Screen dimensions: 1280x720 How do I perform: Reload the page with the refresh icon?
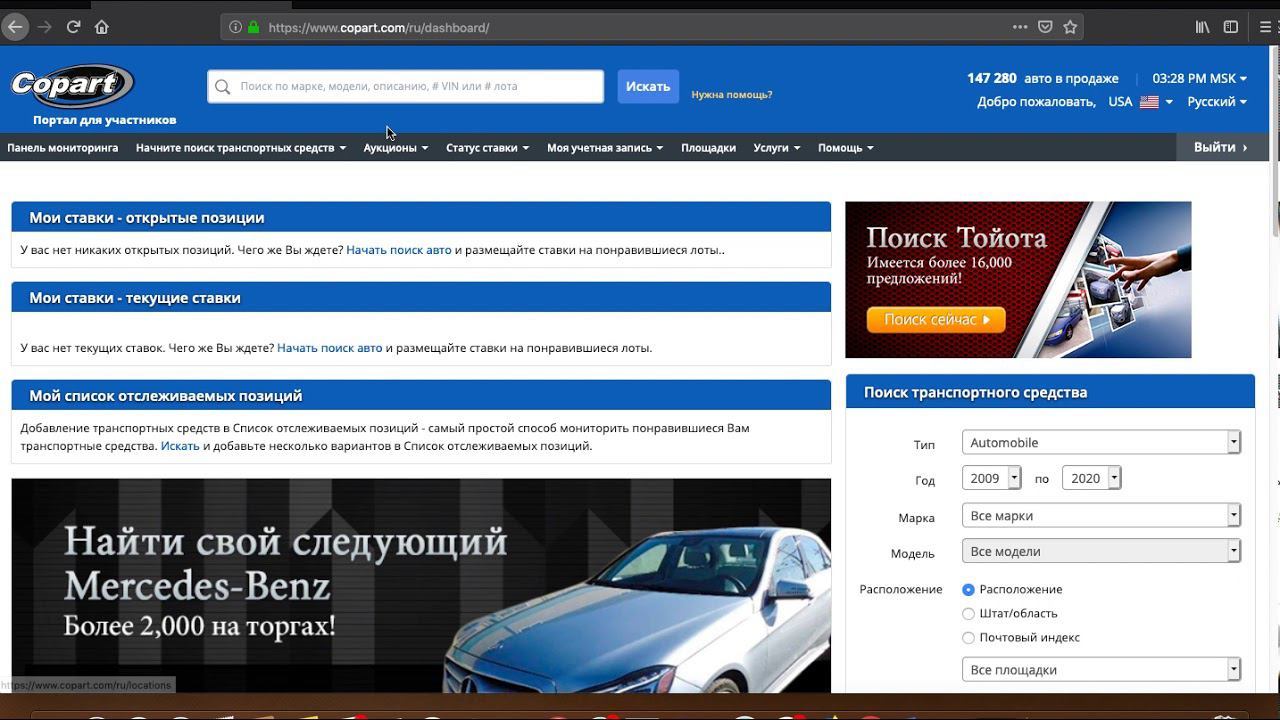pyautogui.click(x=73, y=27)
